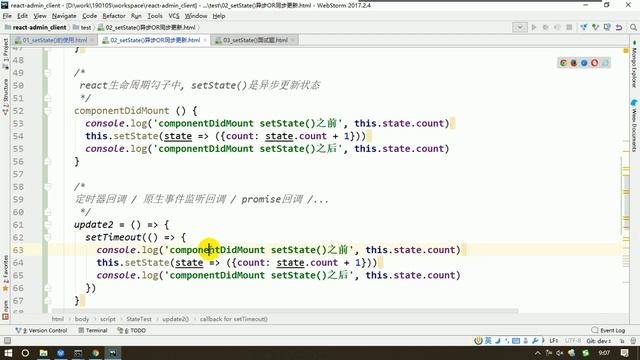This screenshot has height=360, width=640.
Task: Click the LF line separator selector
Action: tap(553, 341)
